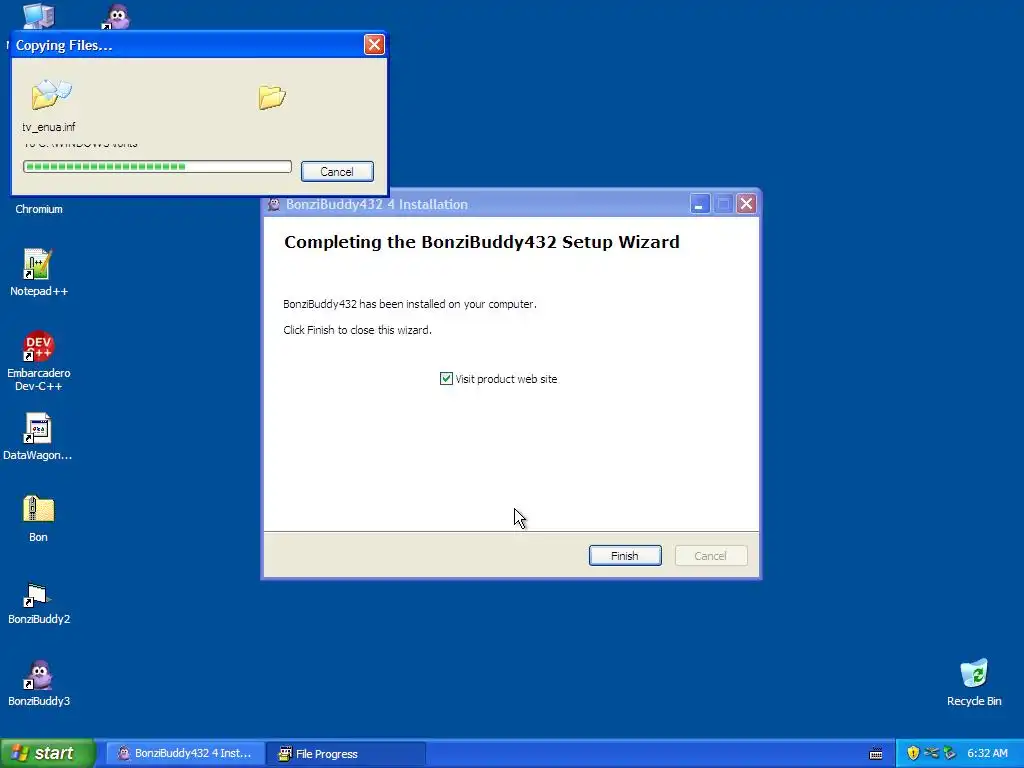The width and height of the screenshot is (1024, 768).
Task: Close the BonziBuddy432 Installation window
Action: coord(746,204)
